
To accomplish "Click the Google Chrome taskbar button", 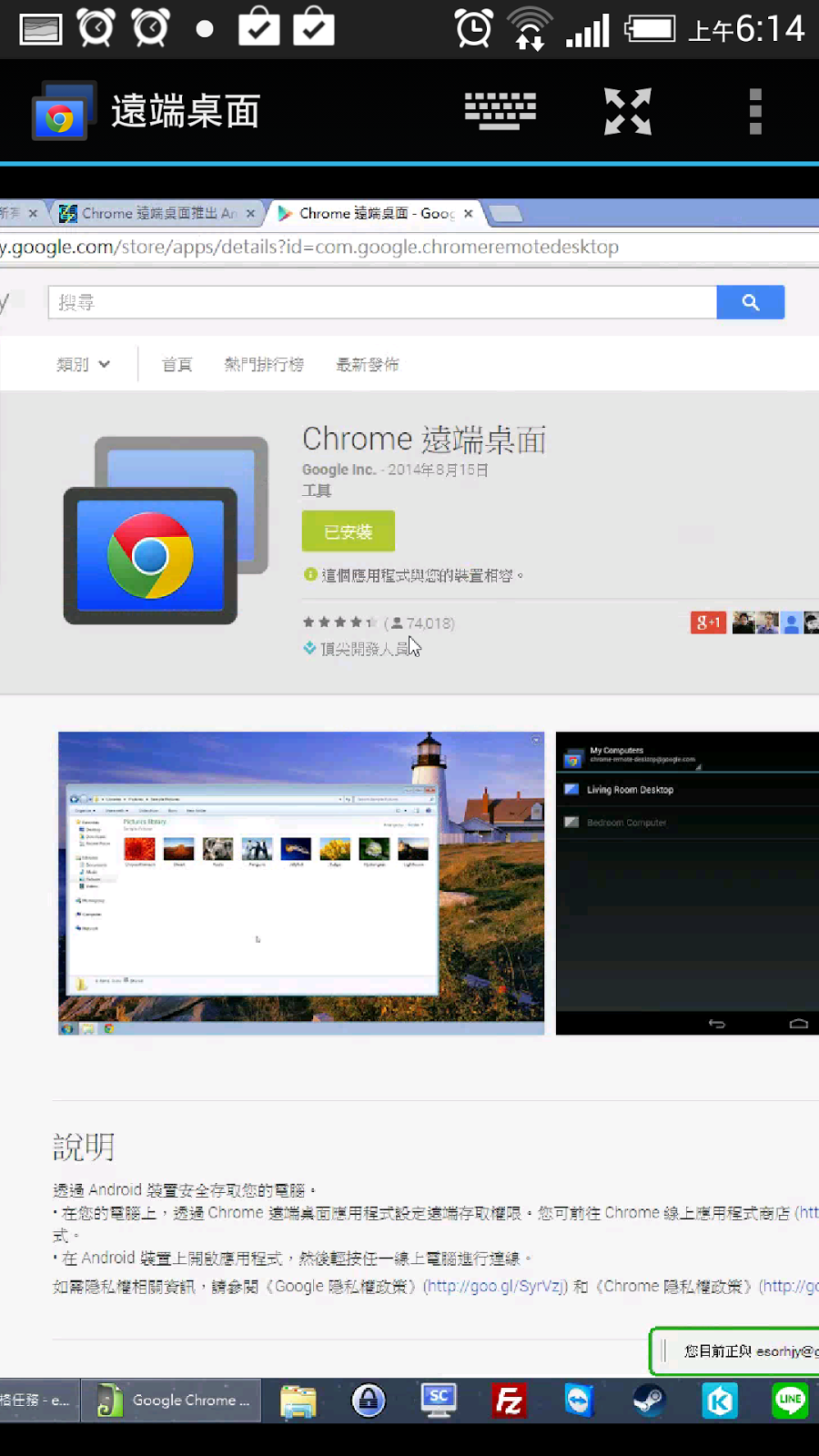I will pos(172,1400).
